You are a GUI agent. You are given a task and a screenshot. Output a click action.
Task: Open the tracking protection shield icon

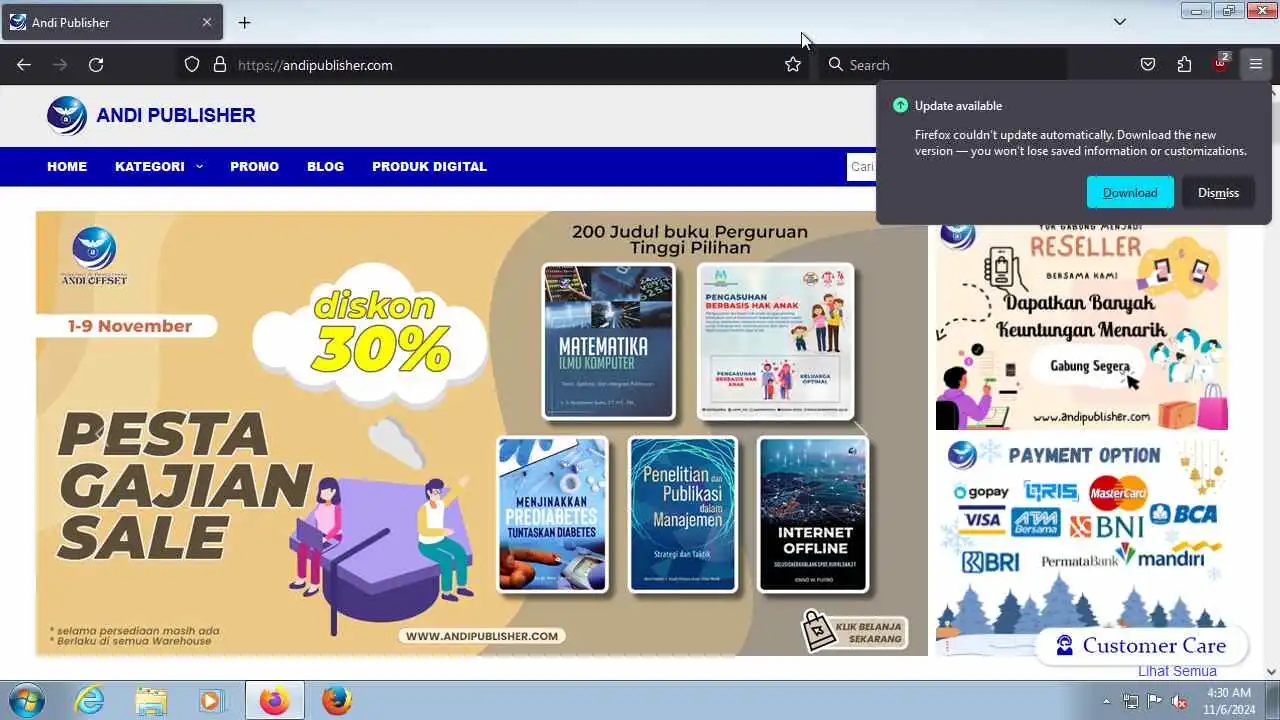tap(192, 65)
